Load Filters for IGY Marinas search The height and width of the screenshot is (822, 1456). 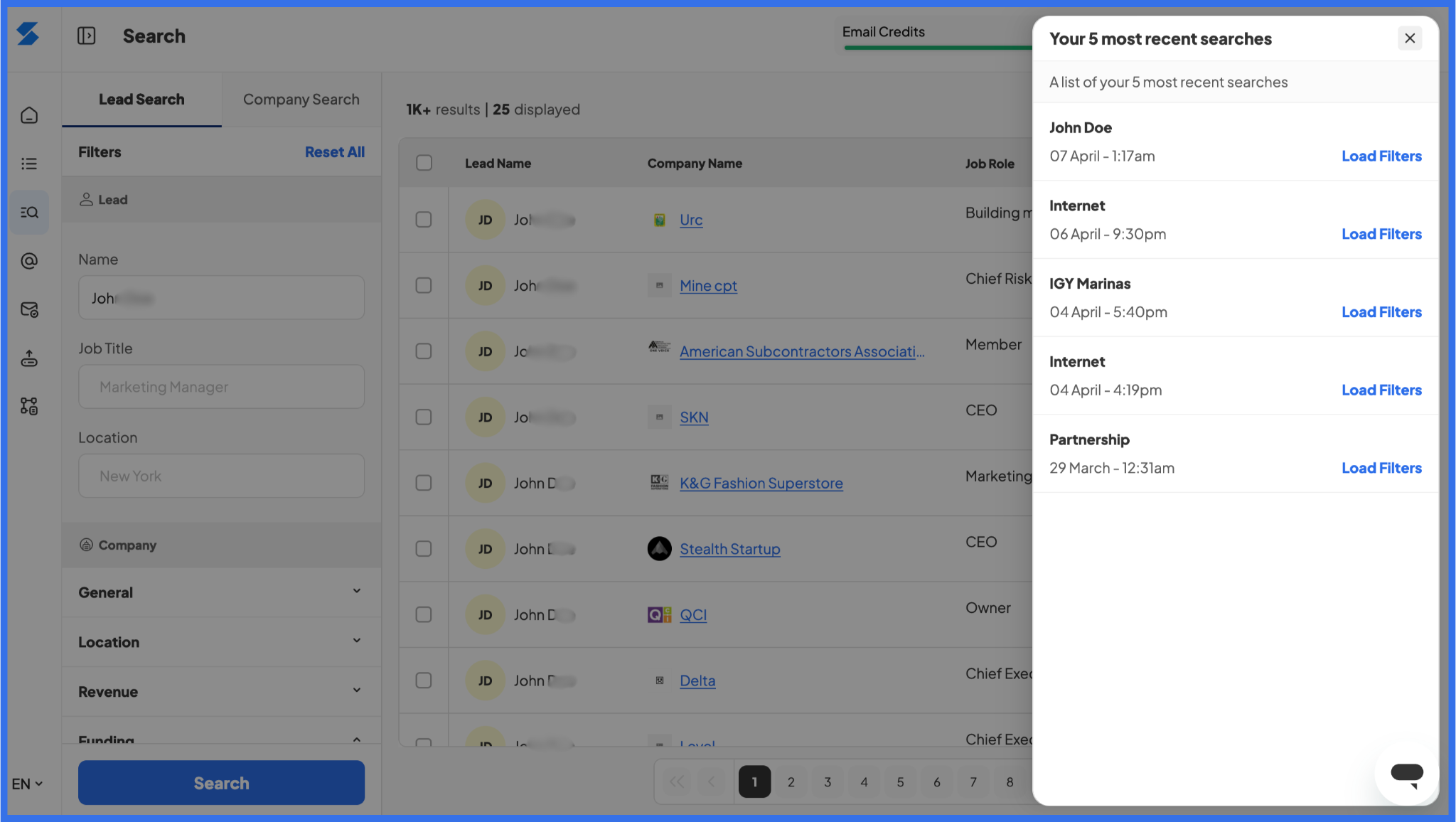pos(1381,312)
